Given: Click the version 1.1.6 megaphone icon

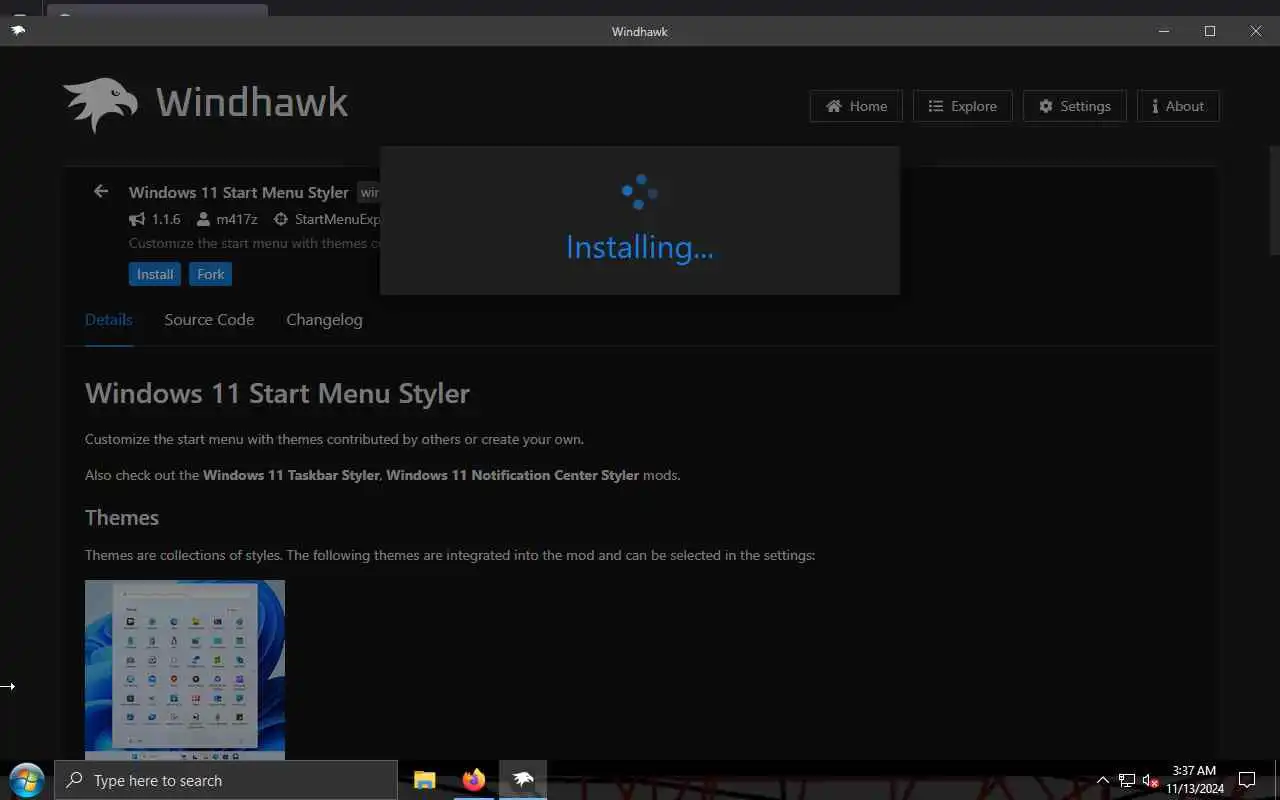Looking at the screenshot, I should coord(137,219).
